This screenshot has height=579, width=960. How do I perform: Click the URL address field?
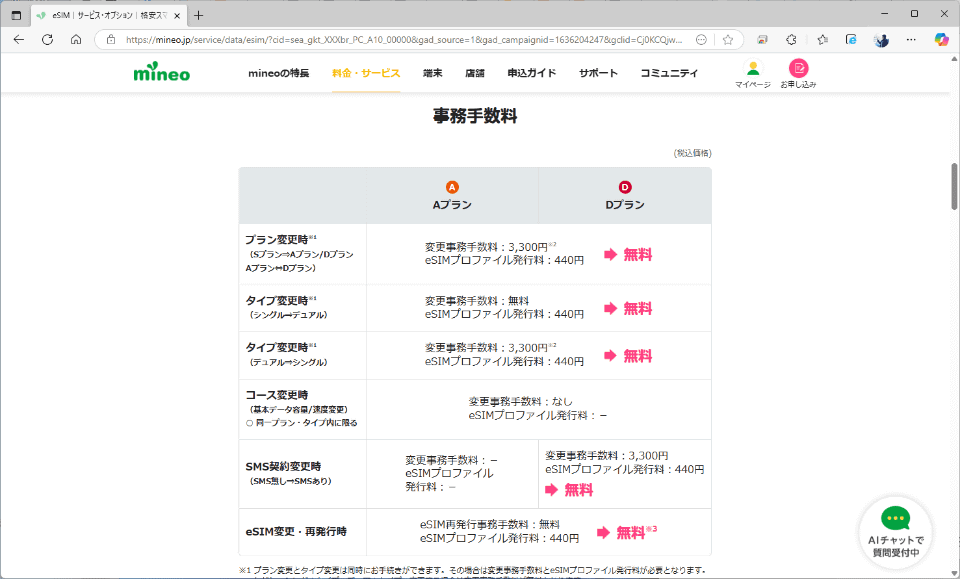click(404, 40)
